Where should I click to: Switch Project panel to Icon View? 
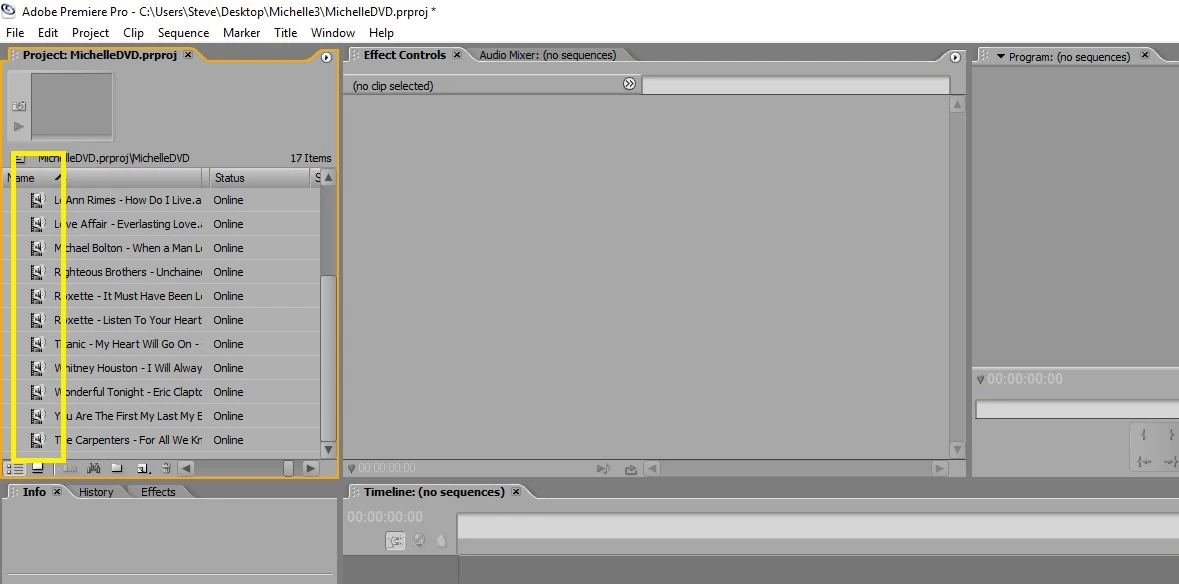38,468
